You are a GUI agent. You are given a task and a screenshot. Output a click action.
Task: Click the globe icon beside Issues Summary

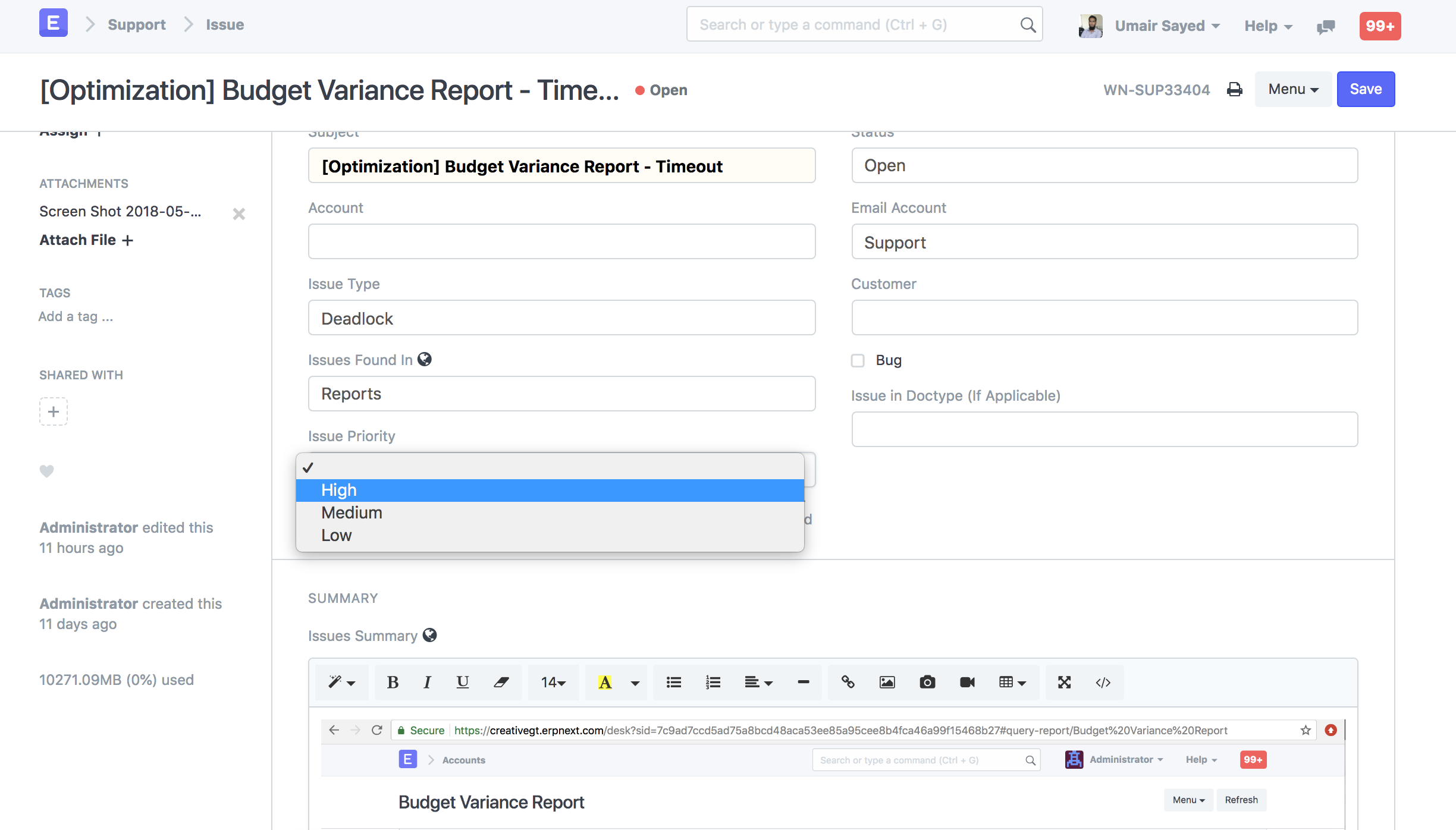(x=429, y=635)
